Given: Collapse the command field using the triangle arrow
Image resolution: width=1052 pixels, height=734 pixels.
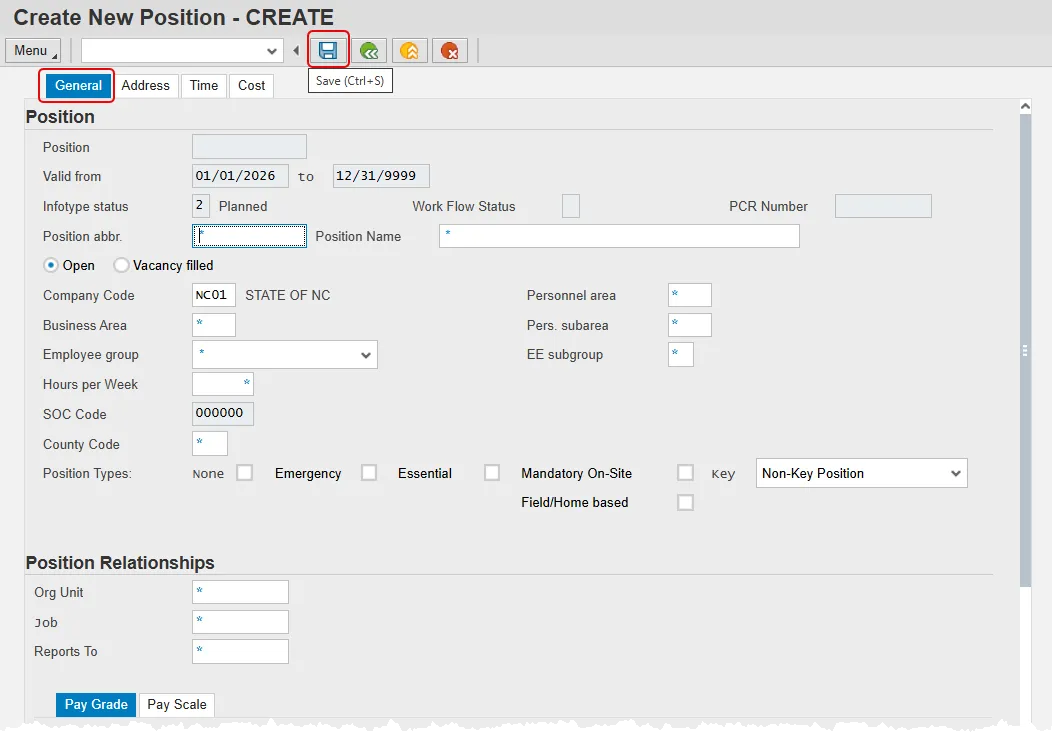Looking at the screenshot, I should click(x=296, y=50).
